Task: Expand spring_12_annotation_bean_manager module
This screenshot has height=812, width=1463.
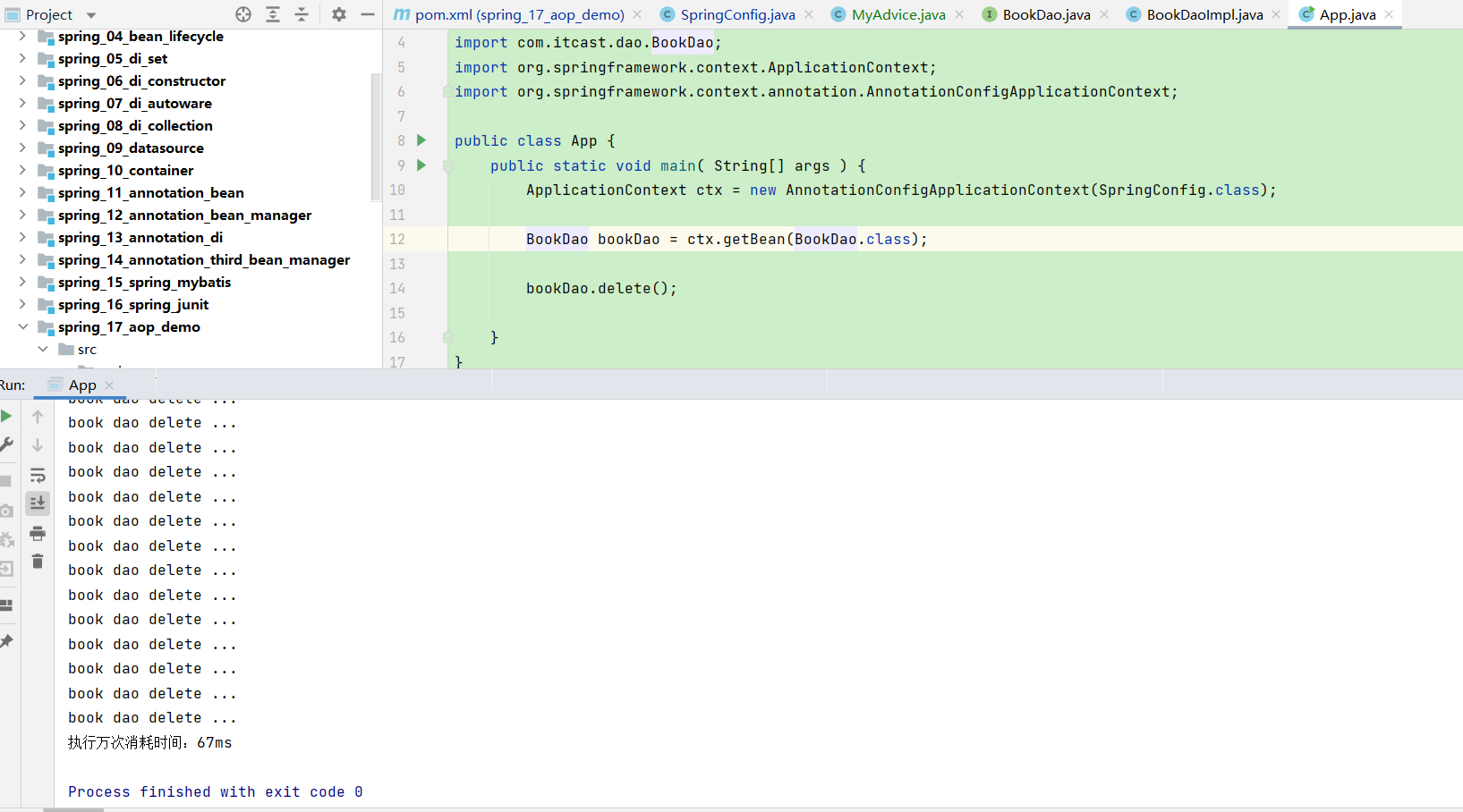Action: point(22,215)
